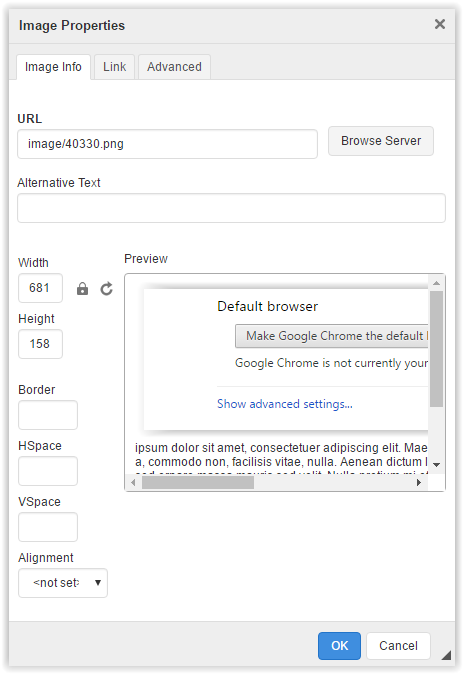The height and width of the screenshot is (674, 463).
Task: Select the Width field showing 681
Action: (x=40, y=288)
